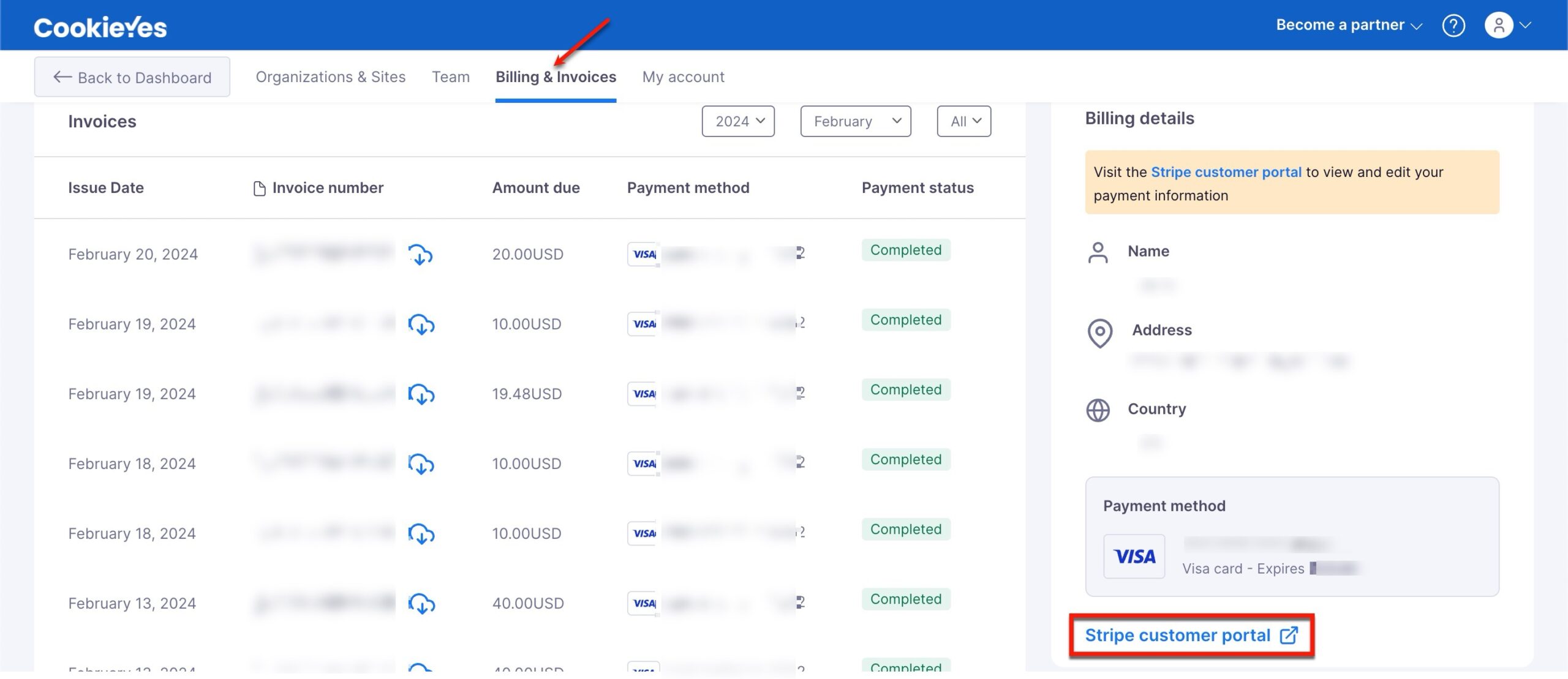Viewport: 1568px width, 679px height.
Task: Click the Visa logo in Payment method panel
Action: pos(1134,556)
